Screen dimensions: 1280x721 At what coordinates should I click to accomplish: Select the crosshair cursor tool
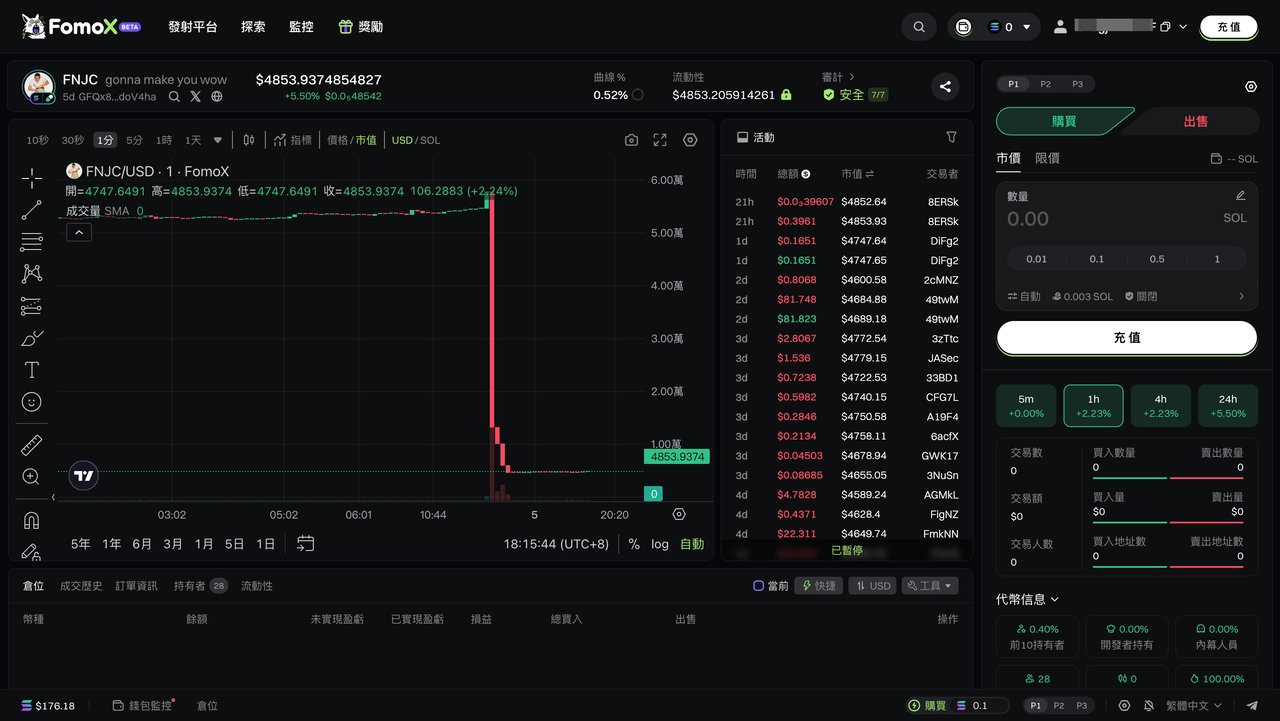click(x=32, y=179)
